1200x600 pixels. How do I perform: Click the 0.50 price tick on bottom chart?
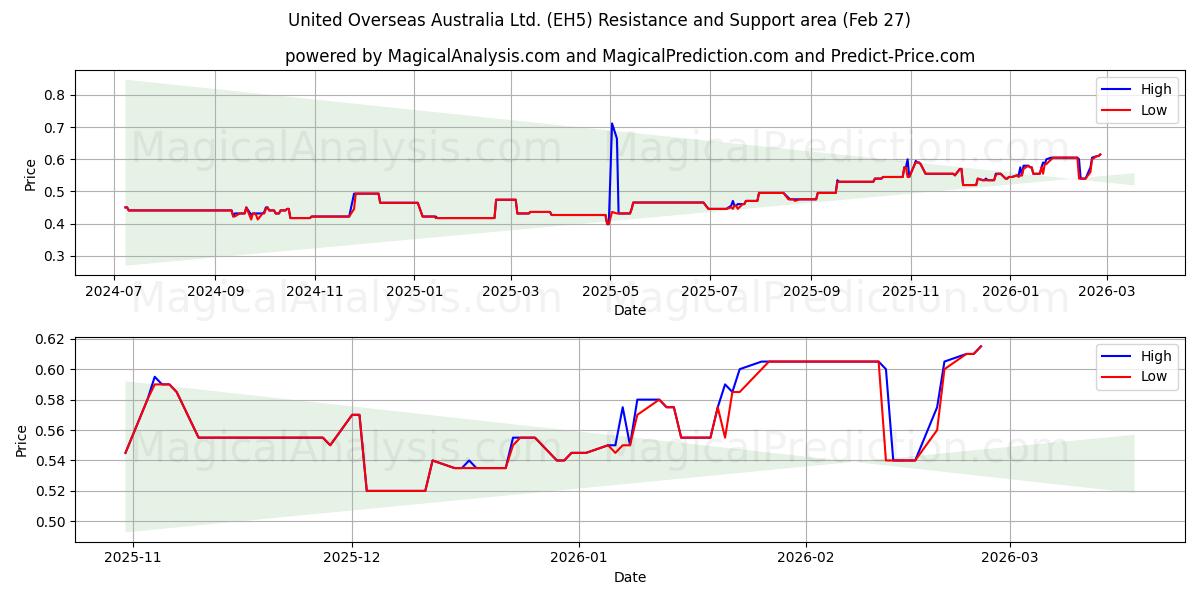point(52,522)
